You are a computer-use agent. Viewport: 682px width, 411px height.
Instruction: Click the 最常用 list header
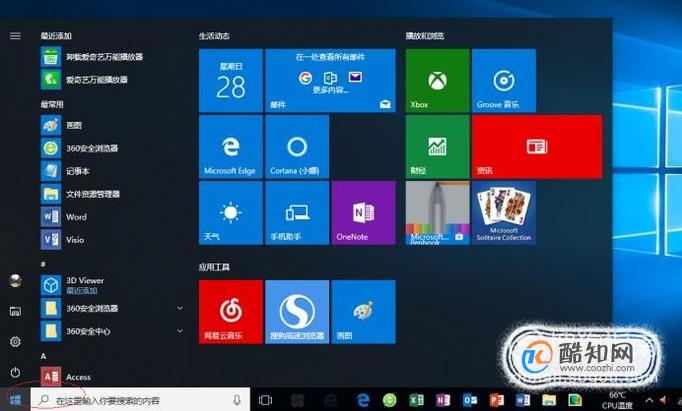[x=52, y=104]
